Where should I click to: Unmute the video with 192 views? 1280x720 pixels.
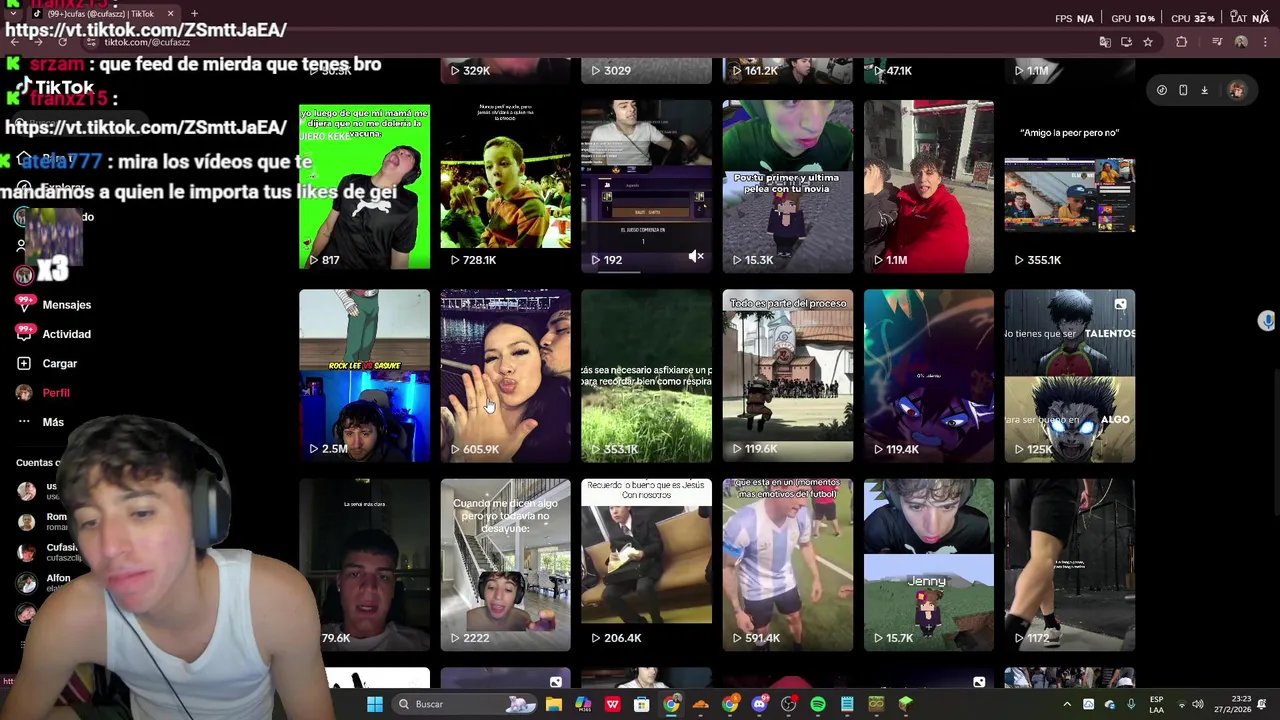point(696,258)
